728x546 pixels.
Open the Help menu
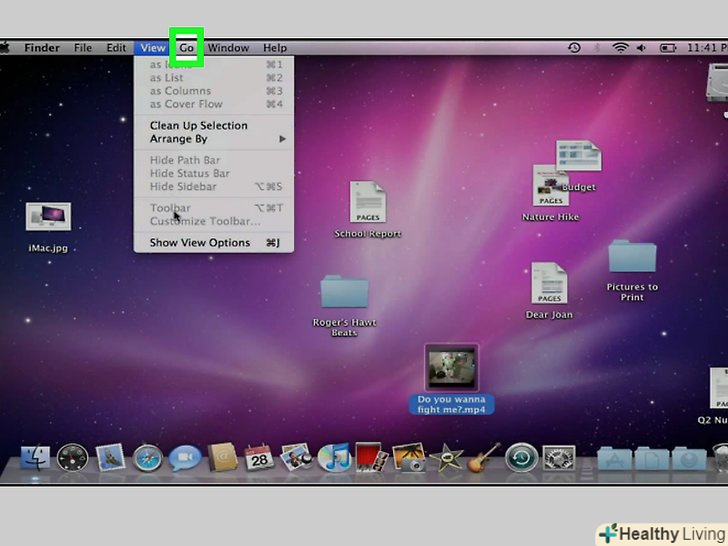point(274,48)
